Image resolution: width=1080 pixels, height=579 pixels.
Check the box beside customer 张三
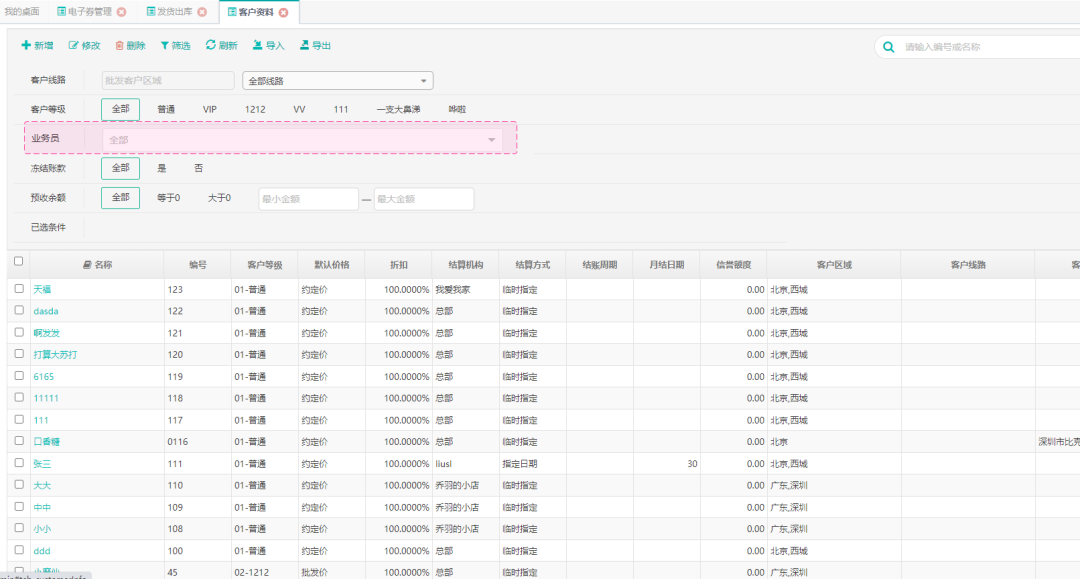(x=19, y=464)
